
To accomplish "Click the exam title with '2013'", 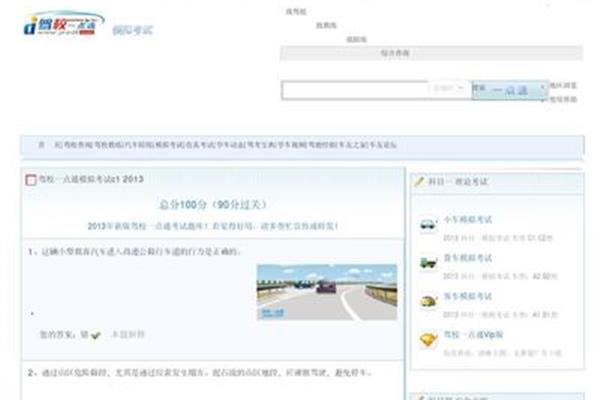I will (91, 179).
